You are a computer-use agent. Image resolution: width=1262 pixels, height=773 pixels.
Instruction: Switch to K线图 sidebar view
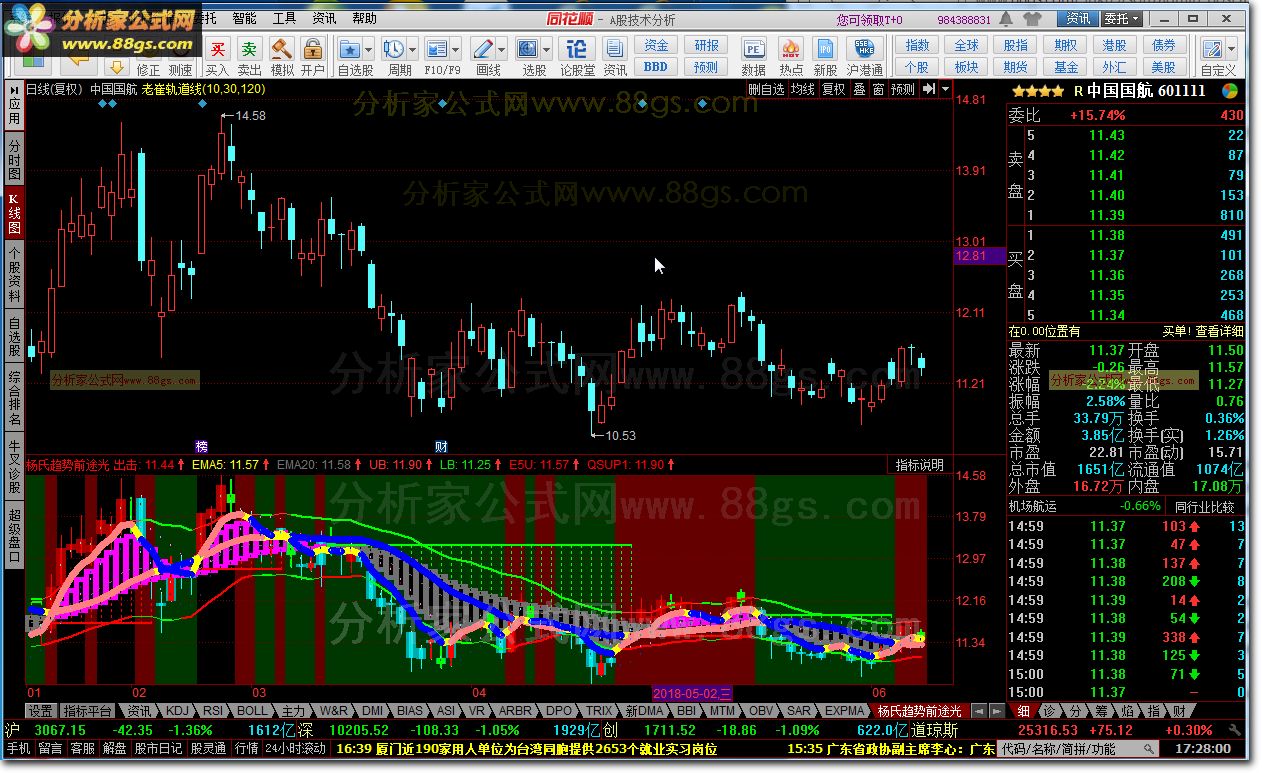[14, 216]
